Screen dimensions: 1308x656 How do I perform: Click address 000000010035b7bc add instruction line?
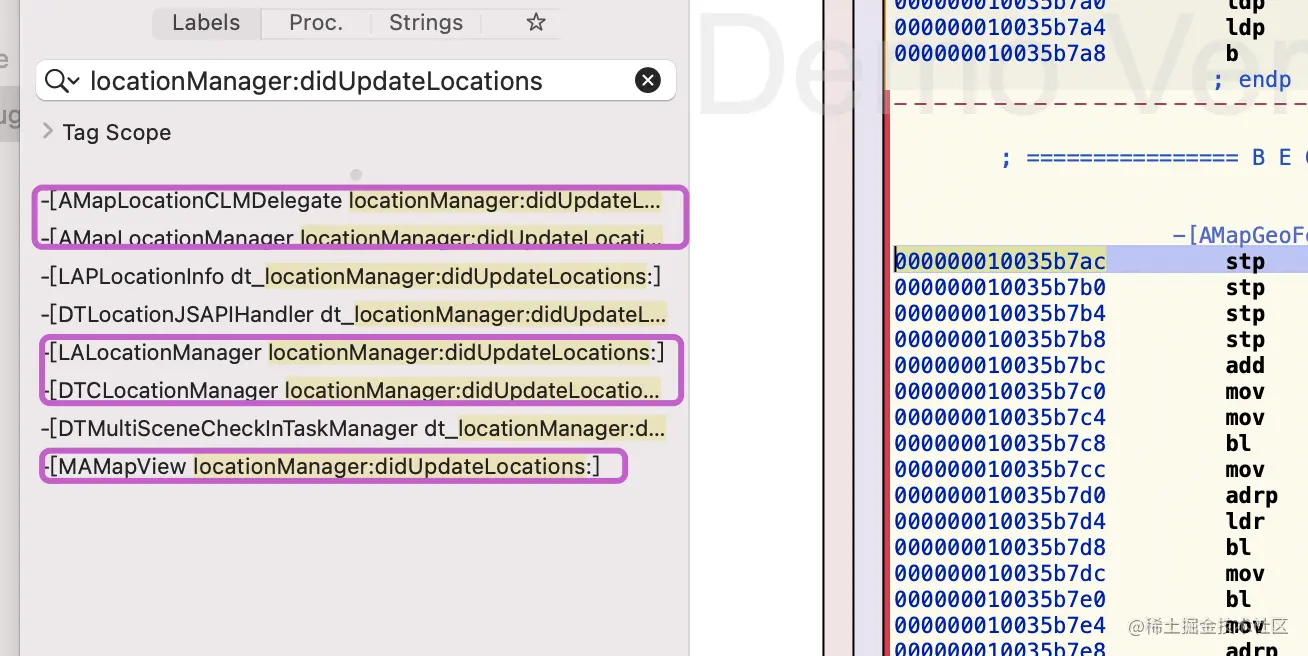pyautogui.click(x=1000, y=366)
